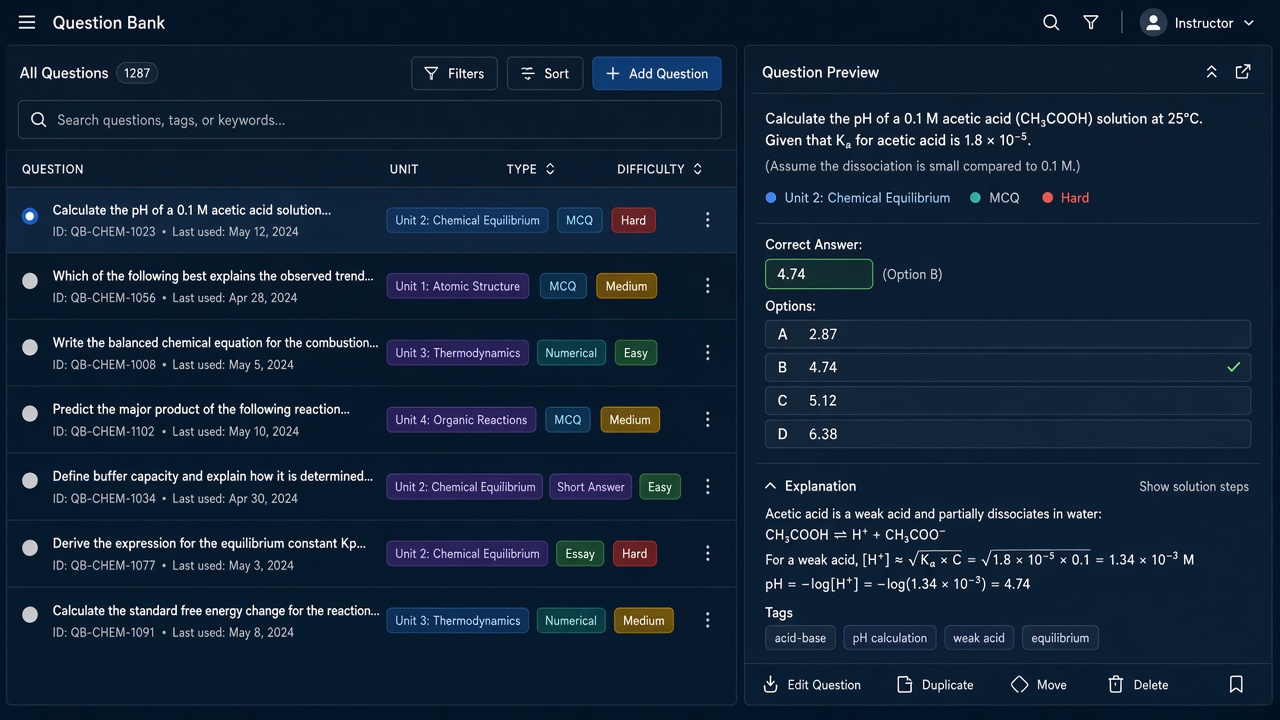This screenshot has width=1280, height=720.
Task: Click the equilibrium tag
Action: tap(1060, 638)
